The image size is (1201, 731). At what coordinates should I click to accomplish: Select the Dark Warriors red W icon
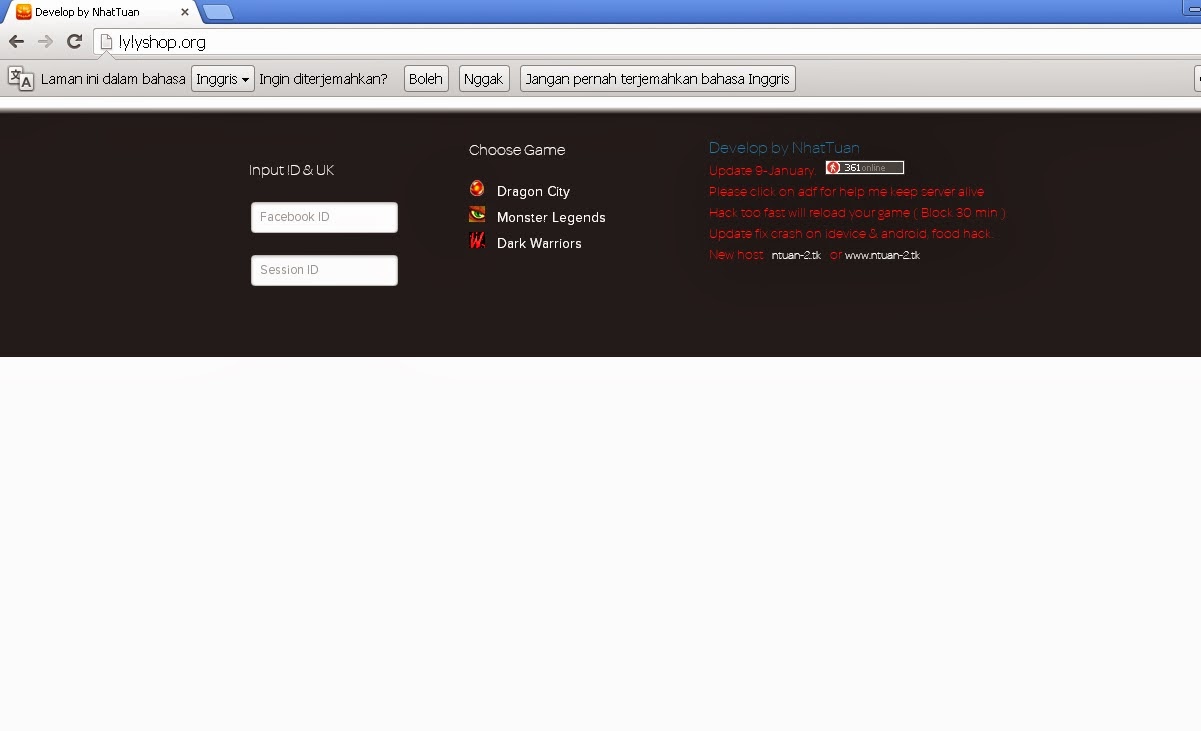pyautogui.click(x=477, y=241)
